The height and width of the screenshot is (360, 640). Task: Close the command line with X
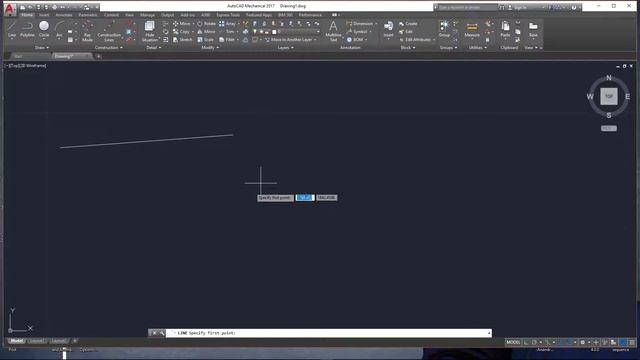click(154, 333)
